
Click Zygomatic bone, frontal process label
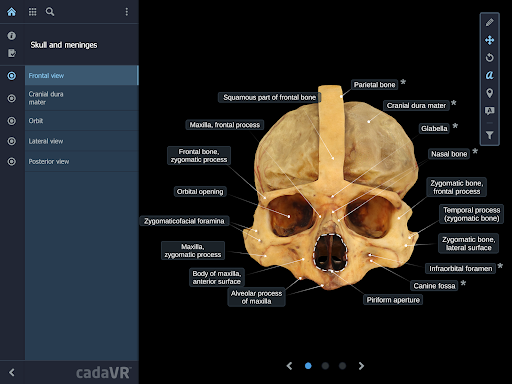coord(456,187)
